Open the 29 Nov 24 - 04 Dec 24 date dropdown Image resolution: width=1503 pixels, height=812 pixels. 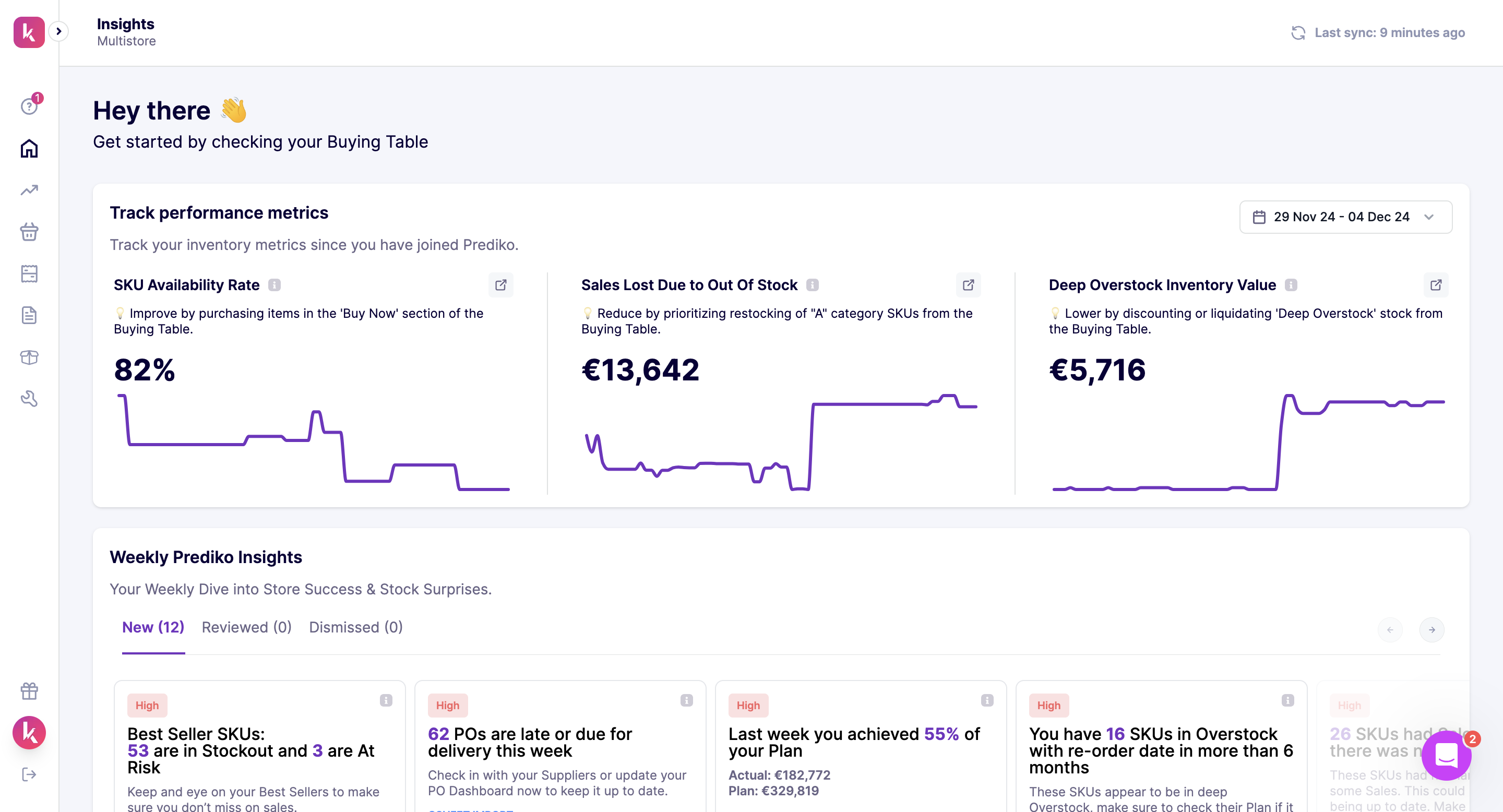coord(1345,217)
